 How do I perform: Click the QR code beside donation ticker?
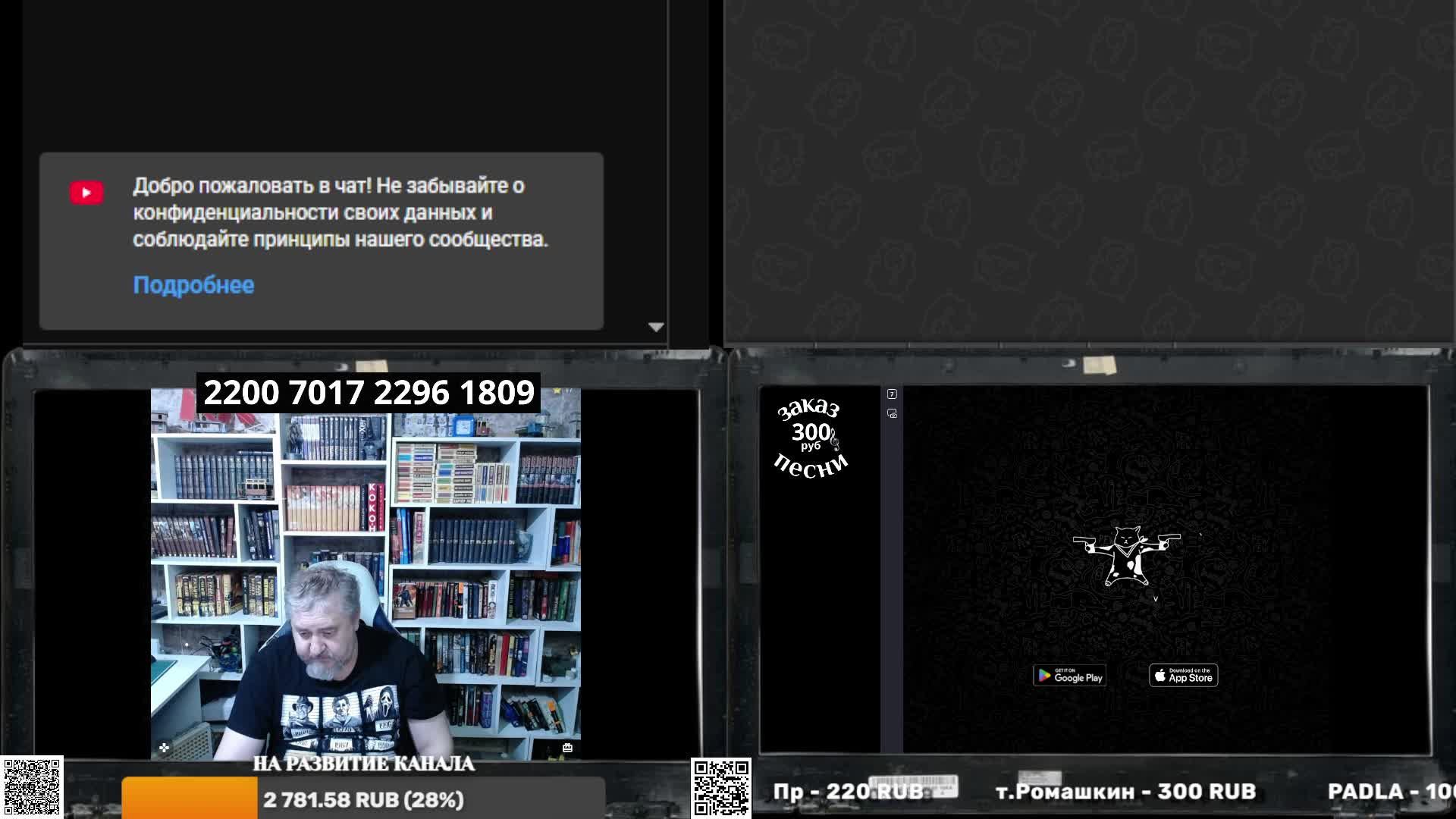[x=720, y=788]
